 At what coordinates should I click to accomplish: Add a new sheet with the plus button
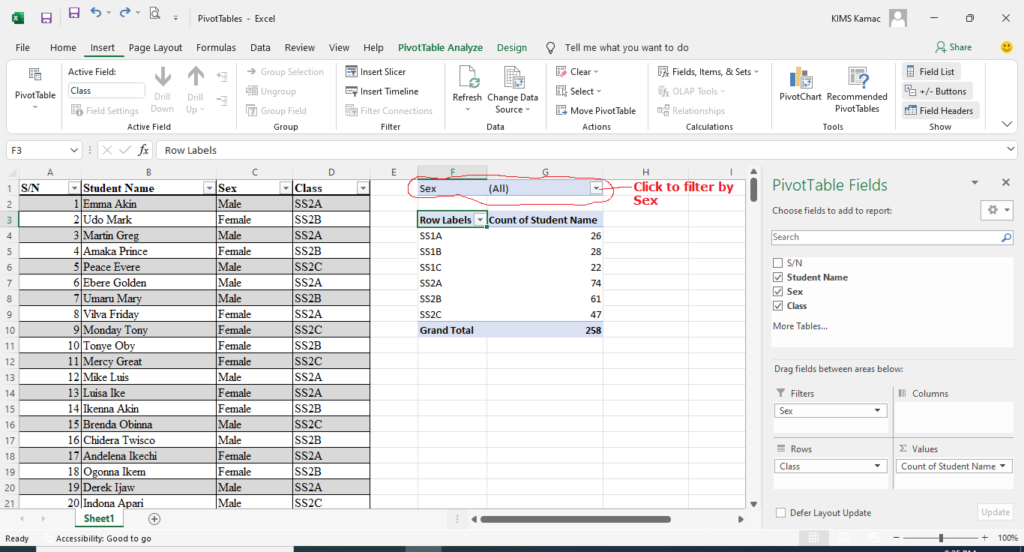[x=154, y=519]
